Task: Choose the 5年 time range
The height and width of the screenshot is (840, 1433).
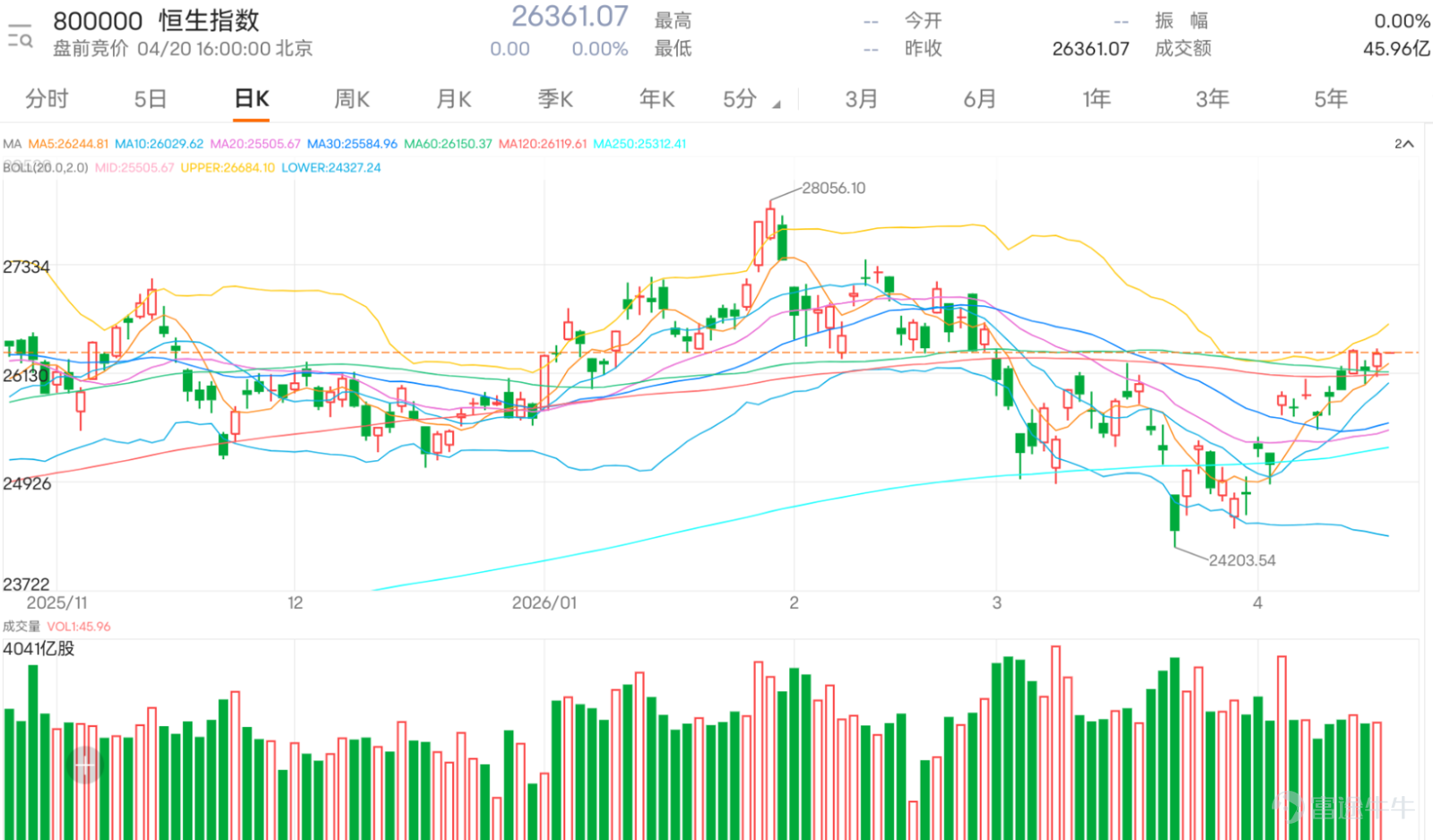Action: coord(1331,99)
